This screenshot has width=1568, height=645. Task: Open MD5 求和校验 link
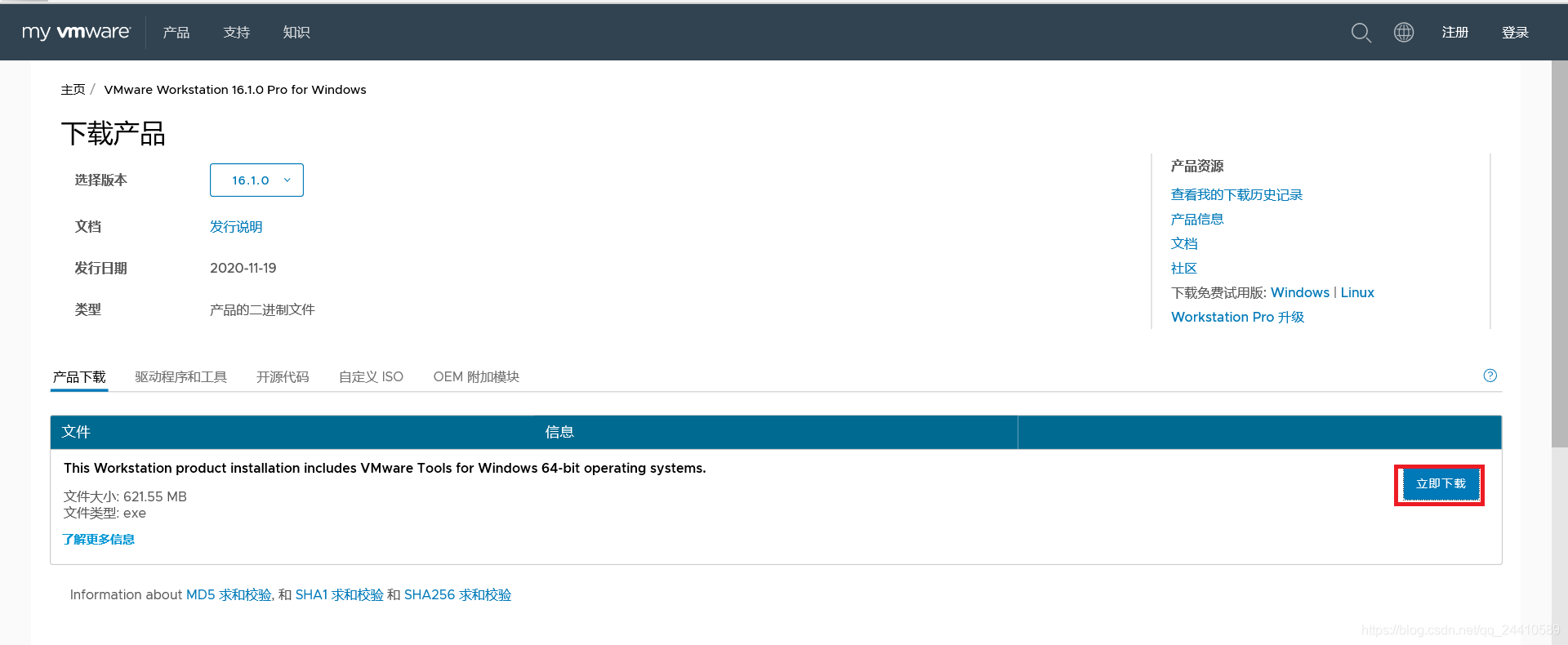[x=229, y=595]
